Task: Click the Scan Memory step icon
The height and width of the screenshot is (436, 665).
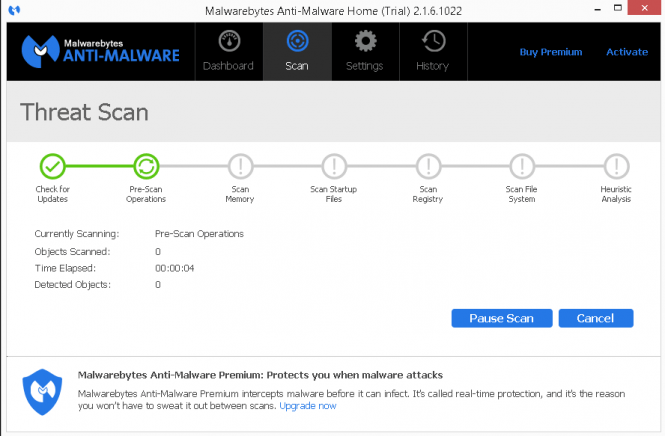Action: point(240,166)
